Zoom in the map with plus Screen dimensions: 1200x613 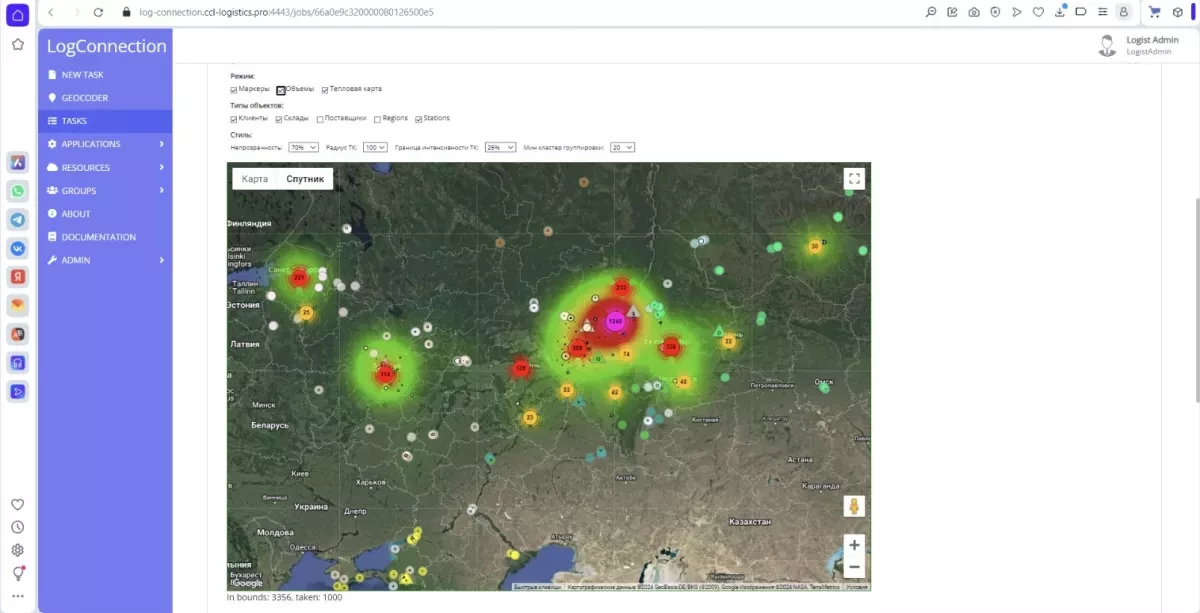click(853, 545)
